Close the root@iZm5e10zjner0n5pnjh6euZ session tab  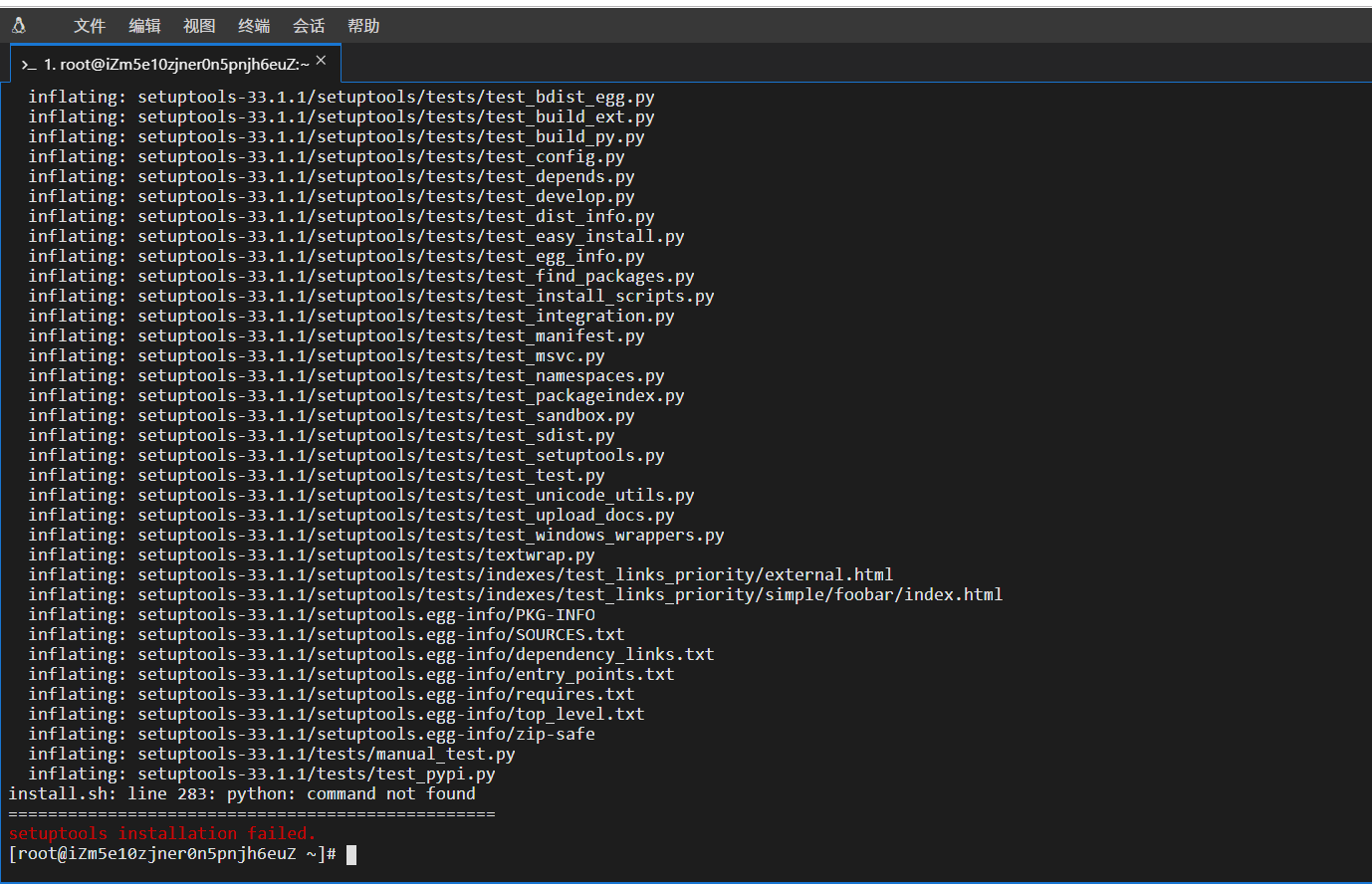click(x=321, y=61)
